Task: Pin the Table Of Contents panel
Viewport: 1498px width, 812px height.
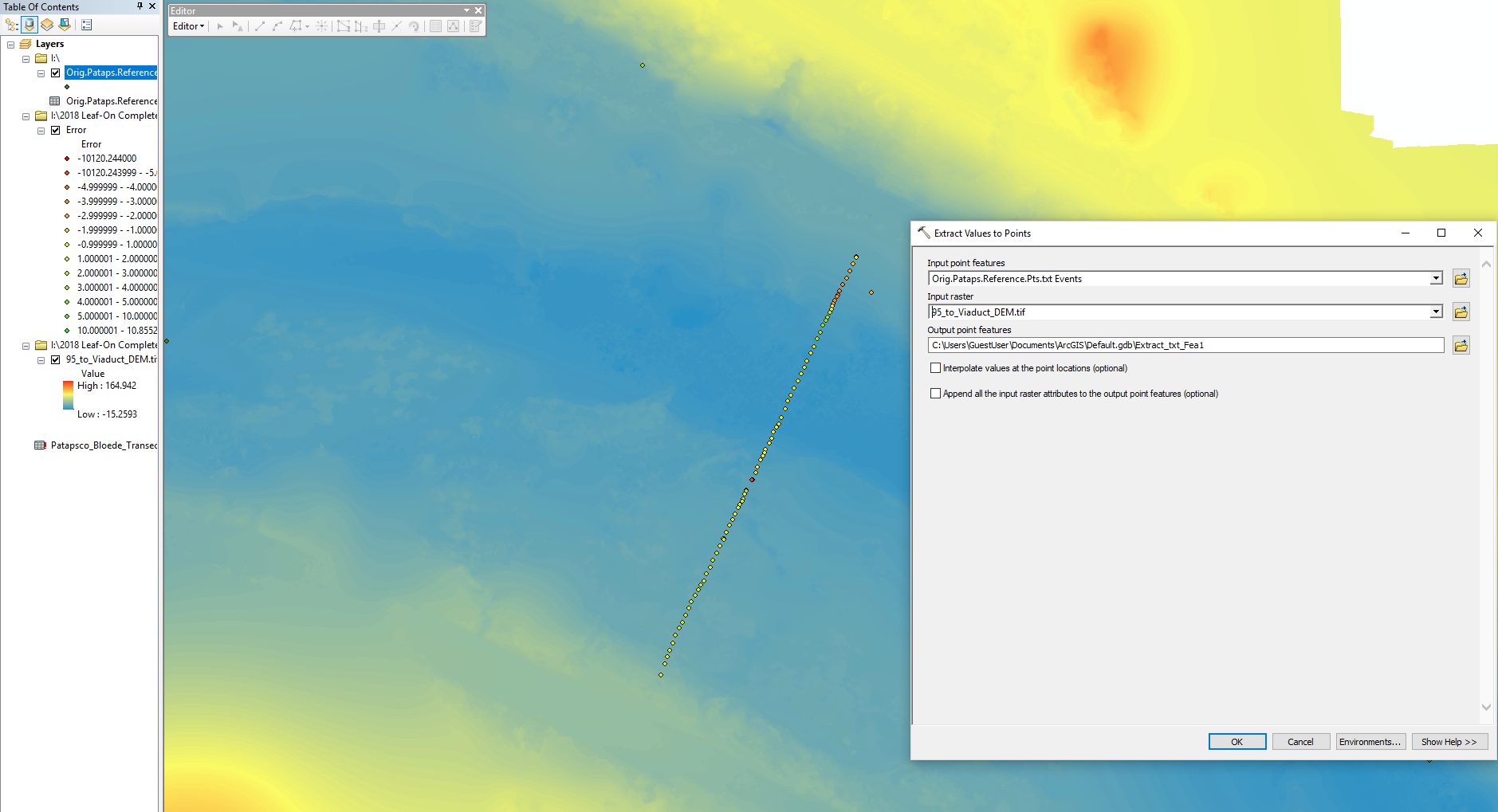Action: 140,6
